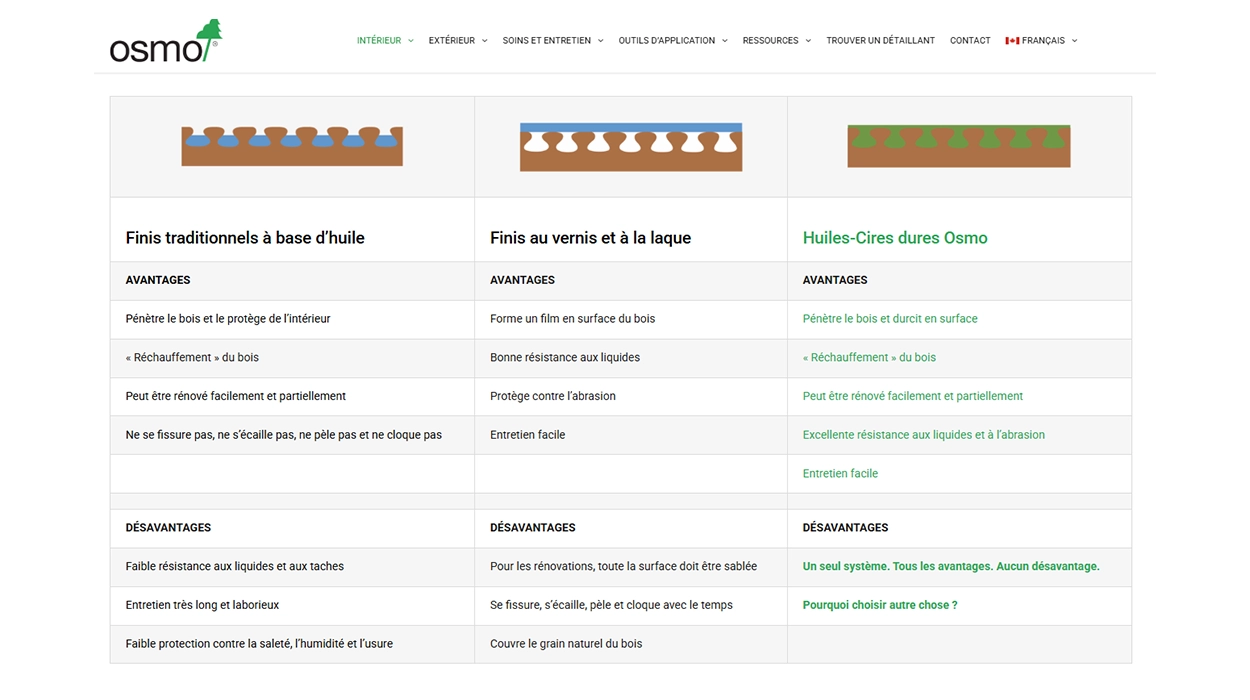Click Excellente résistance aux liquides et à l'abrasion
This screenshot has width=1250, height=700.
tap(923, 435)
